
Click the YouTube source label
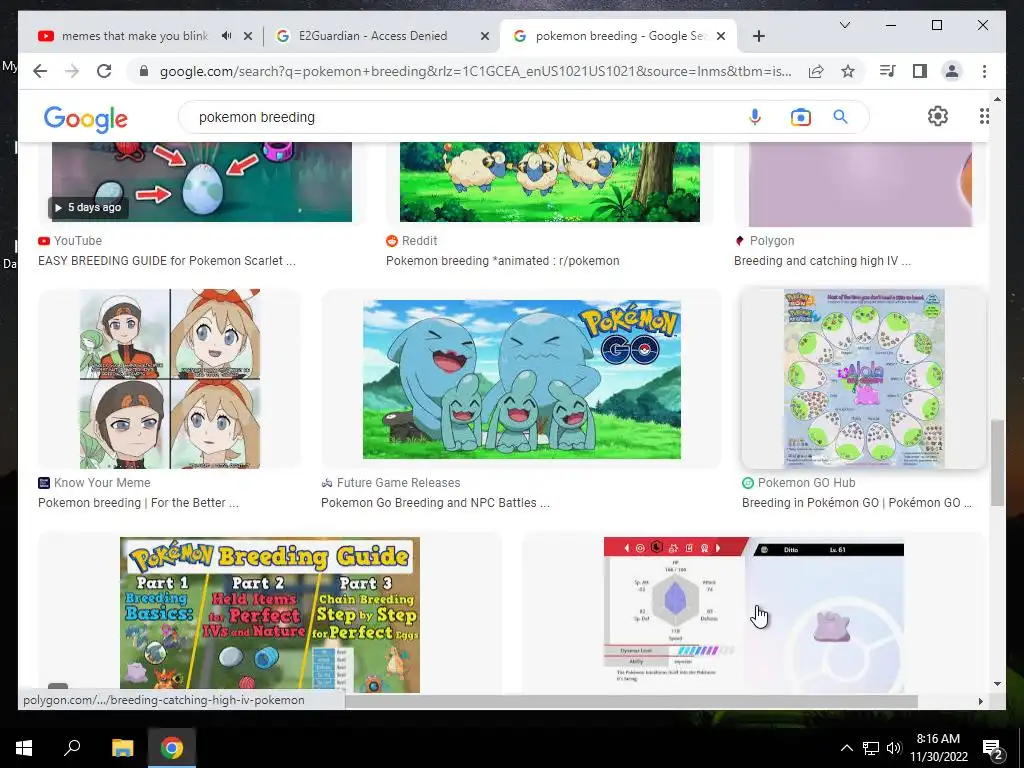pos(78,241)
